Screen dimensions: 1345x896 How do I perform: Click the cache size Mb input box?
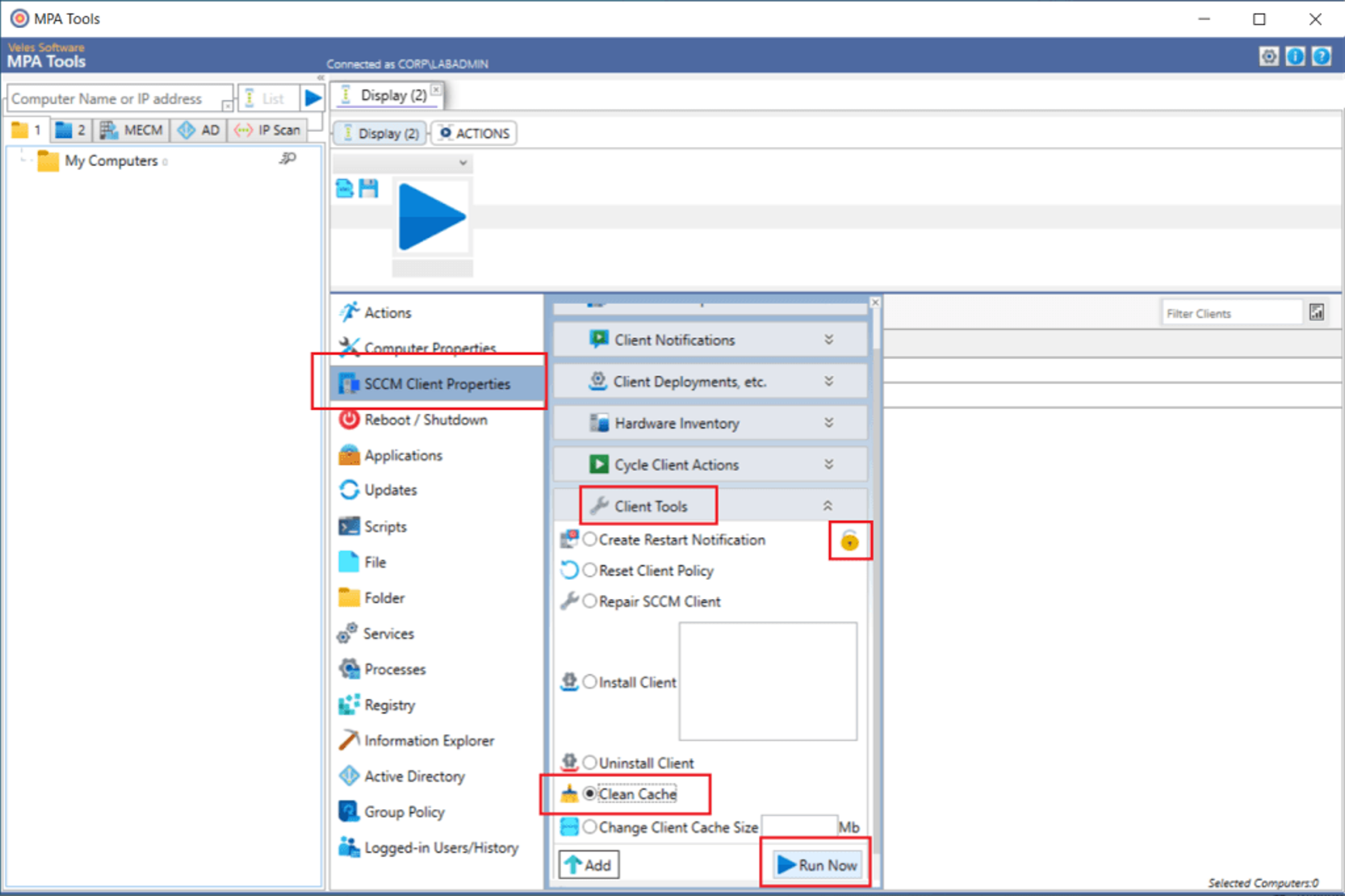pos(799,826)
